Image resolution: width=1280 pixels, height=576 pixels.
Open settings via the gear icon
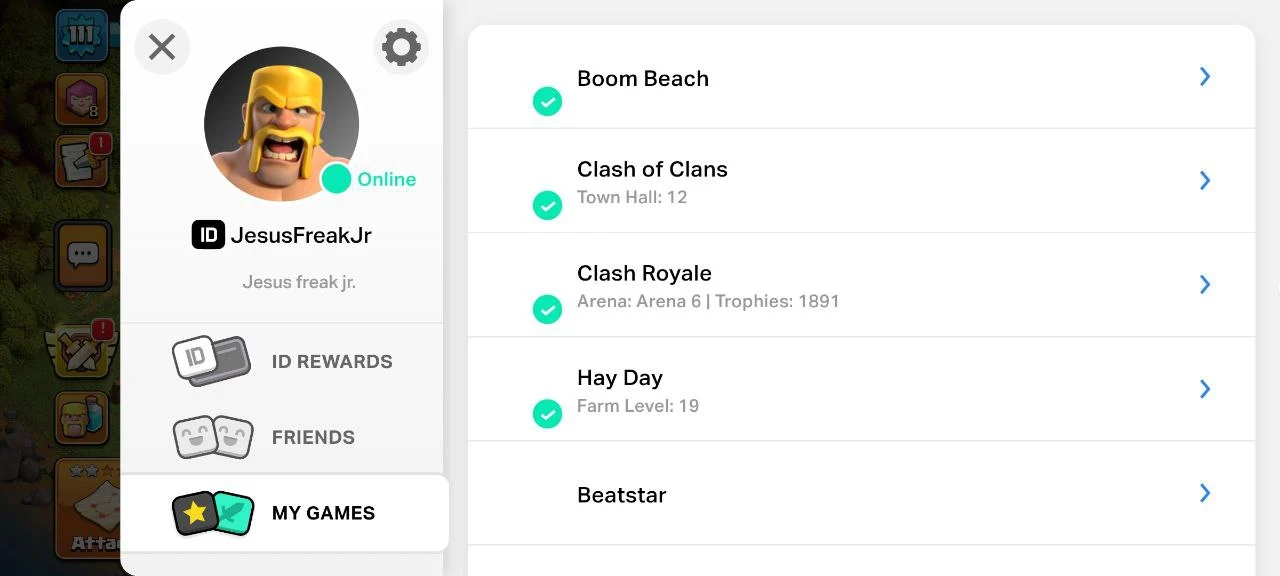[x=401, y=47]
